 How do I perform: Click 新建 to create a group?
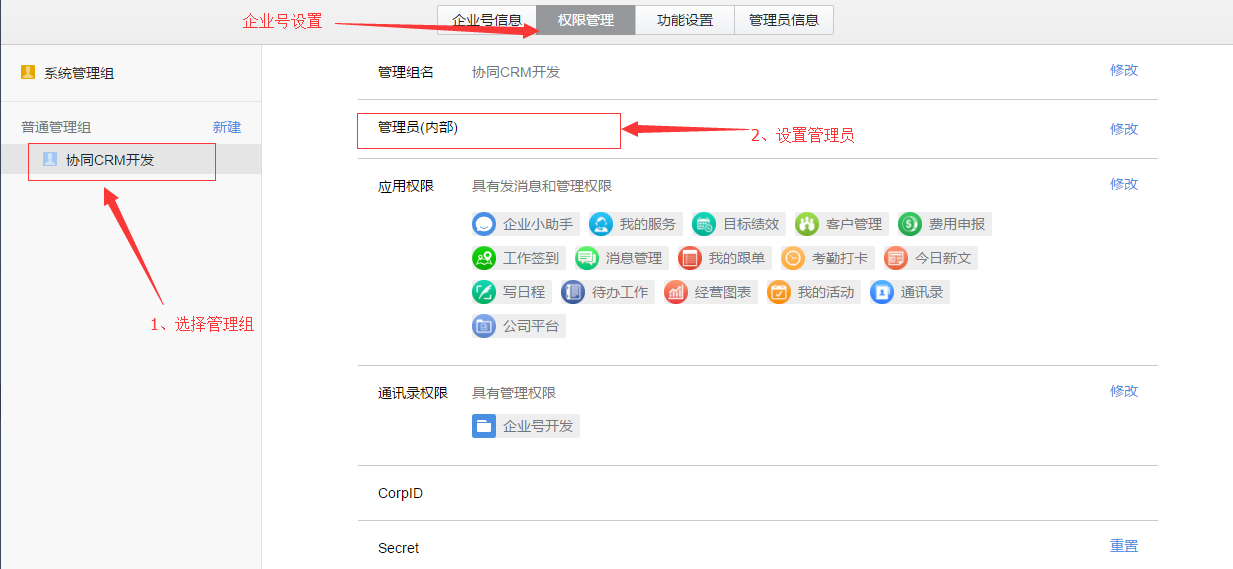click(x=227, y=127)
